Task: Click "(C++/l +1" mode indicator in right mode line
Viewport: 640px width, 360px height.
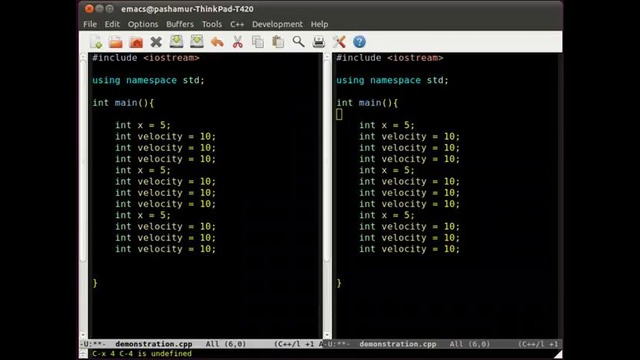Action: click(x=538, y=344)
